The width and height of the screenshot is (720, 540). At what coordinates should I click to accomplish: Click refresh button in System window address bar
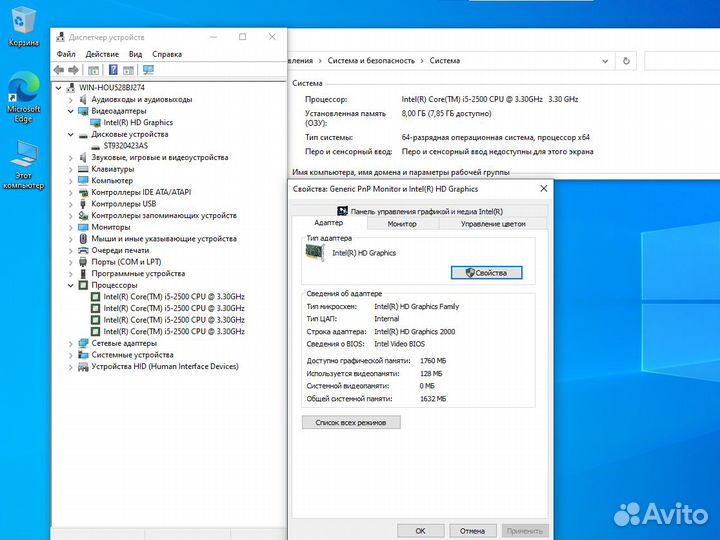pyautogui.click(x=626, y=61)
